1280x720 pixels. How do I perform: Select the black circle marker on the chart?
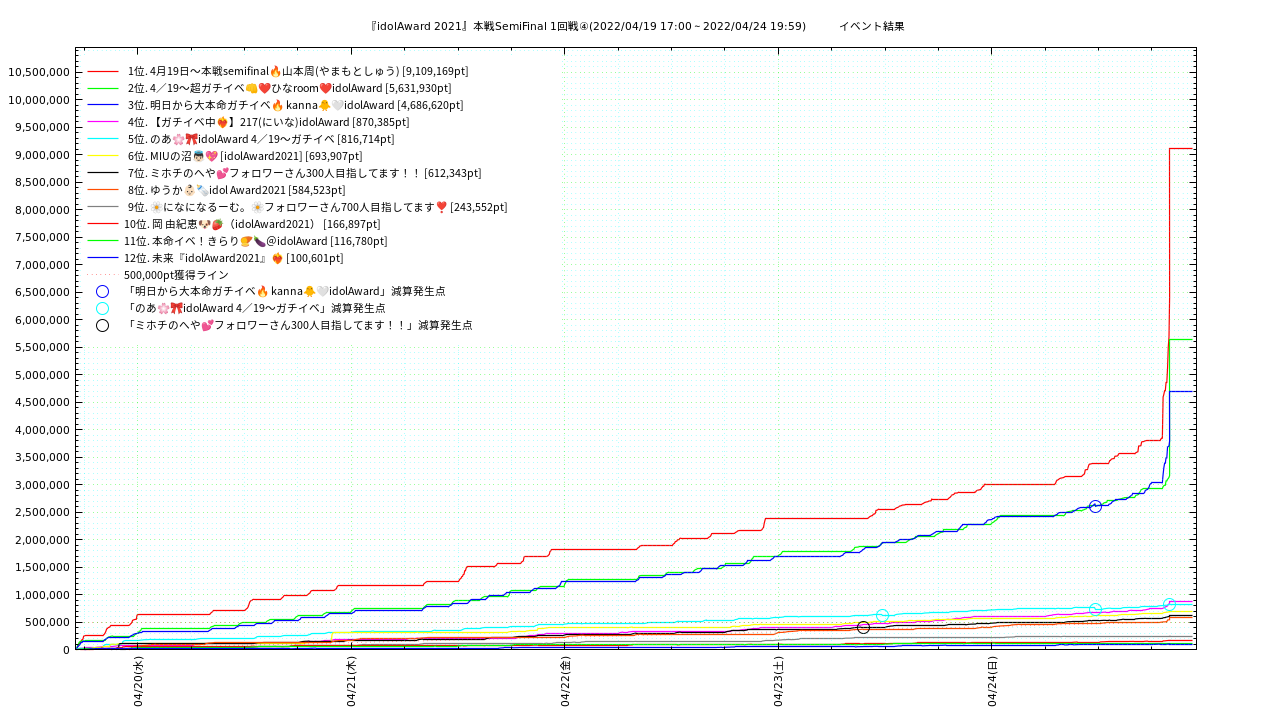863,628
